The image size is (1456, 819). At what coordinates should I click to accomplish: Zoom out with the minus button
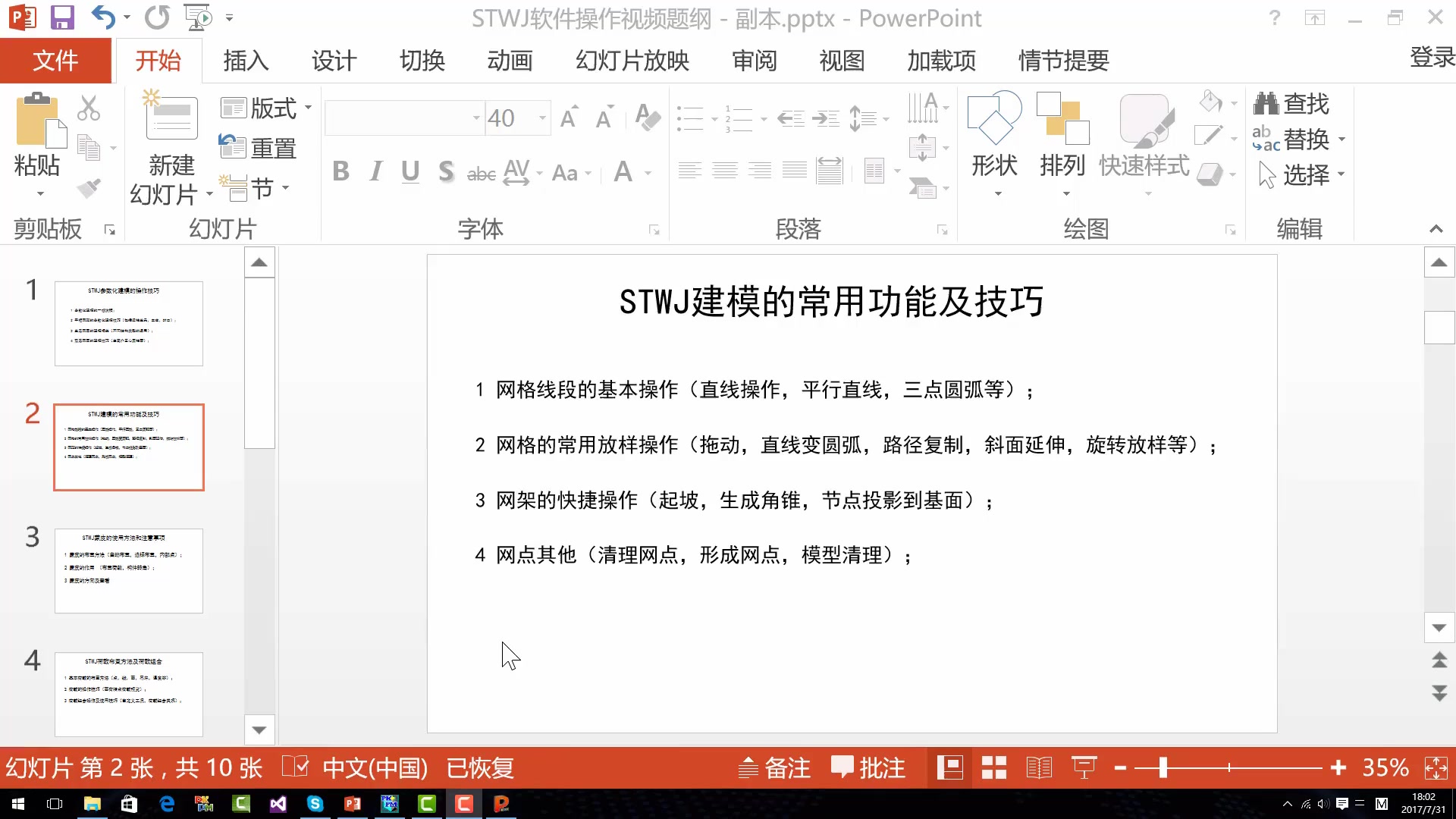tap(1120, 768)
